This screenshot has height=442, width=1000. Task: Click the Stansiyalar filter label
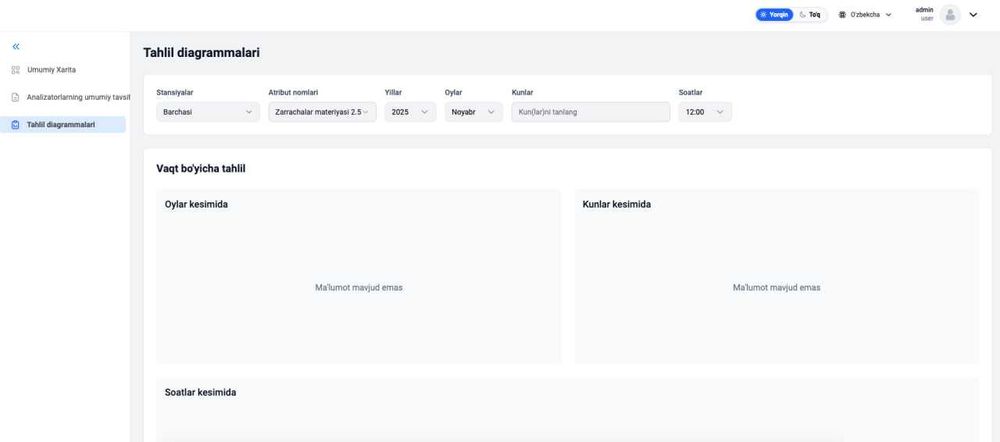pyautogui.click(x=175, y=92)
